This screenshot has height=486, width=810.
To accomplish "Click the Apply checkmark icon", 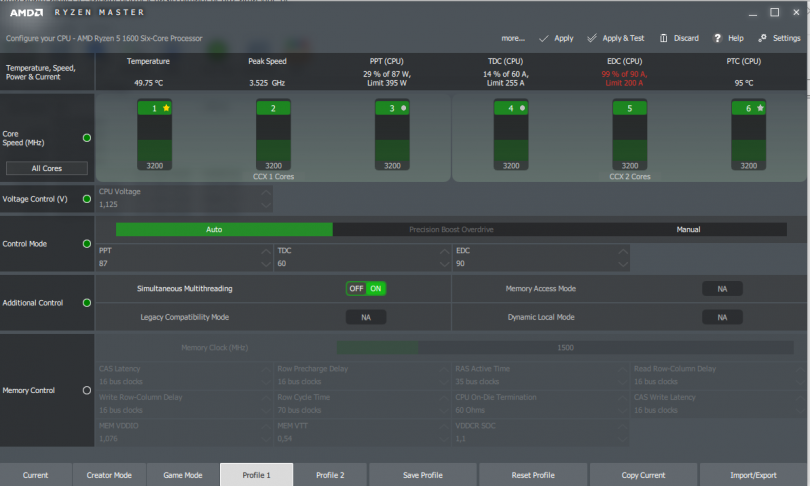I will point(543,38).
